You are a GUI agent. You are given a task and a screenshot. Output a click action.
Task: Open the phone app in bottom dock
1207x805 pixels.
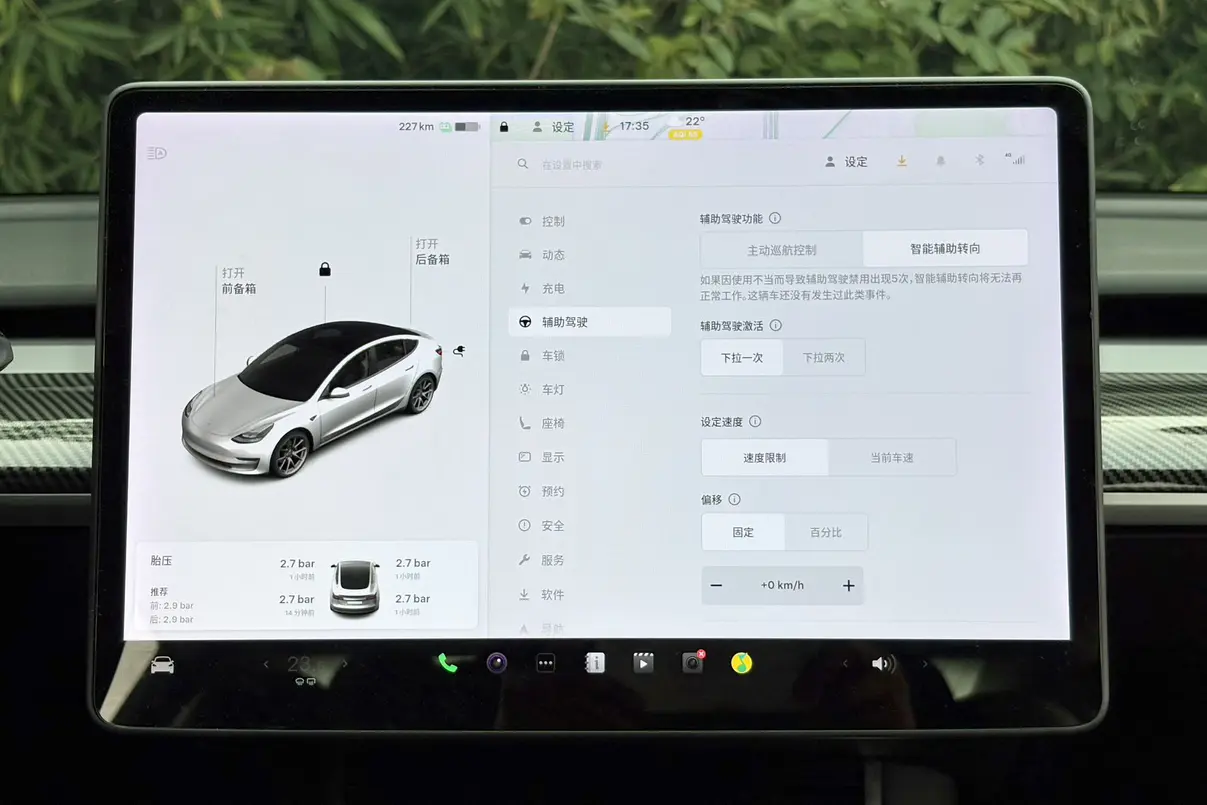[447, 663]
